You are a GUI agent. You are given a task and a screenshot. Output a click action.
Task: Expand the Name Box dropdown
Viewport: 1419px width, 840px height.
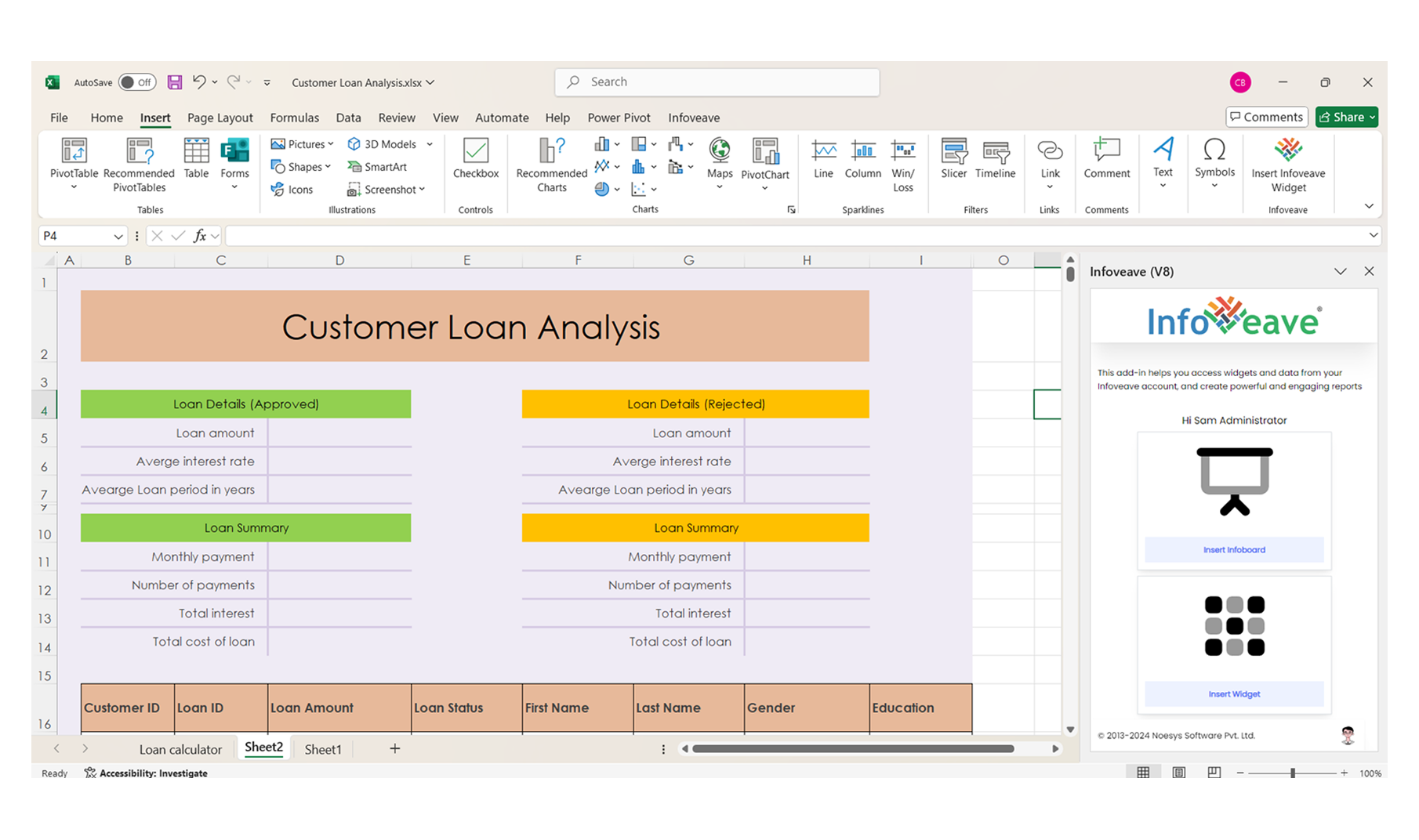pos(118,236)
